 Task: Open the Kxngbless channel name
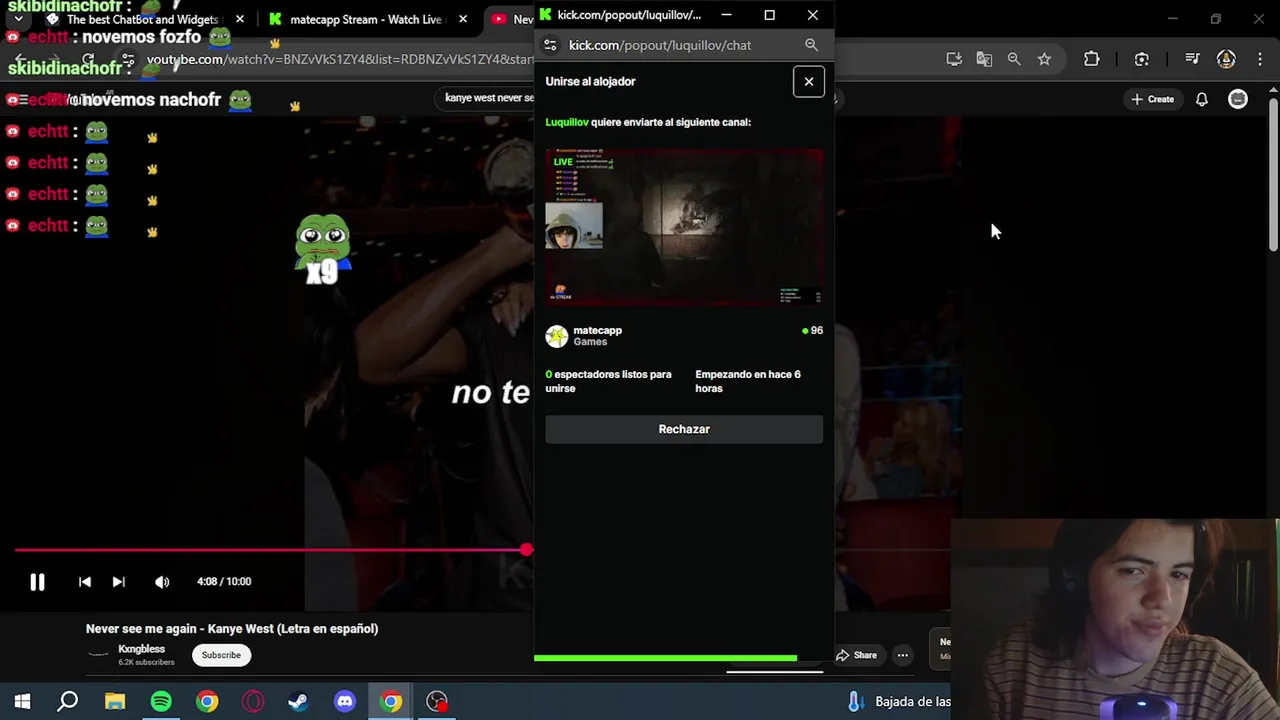coord(141,649)
